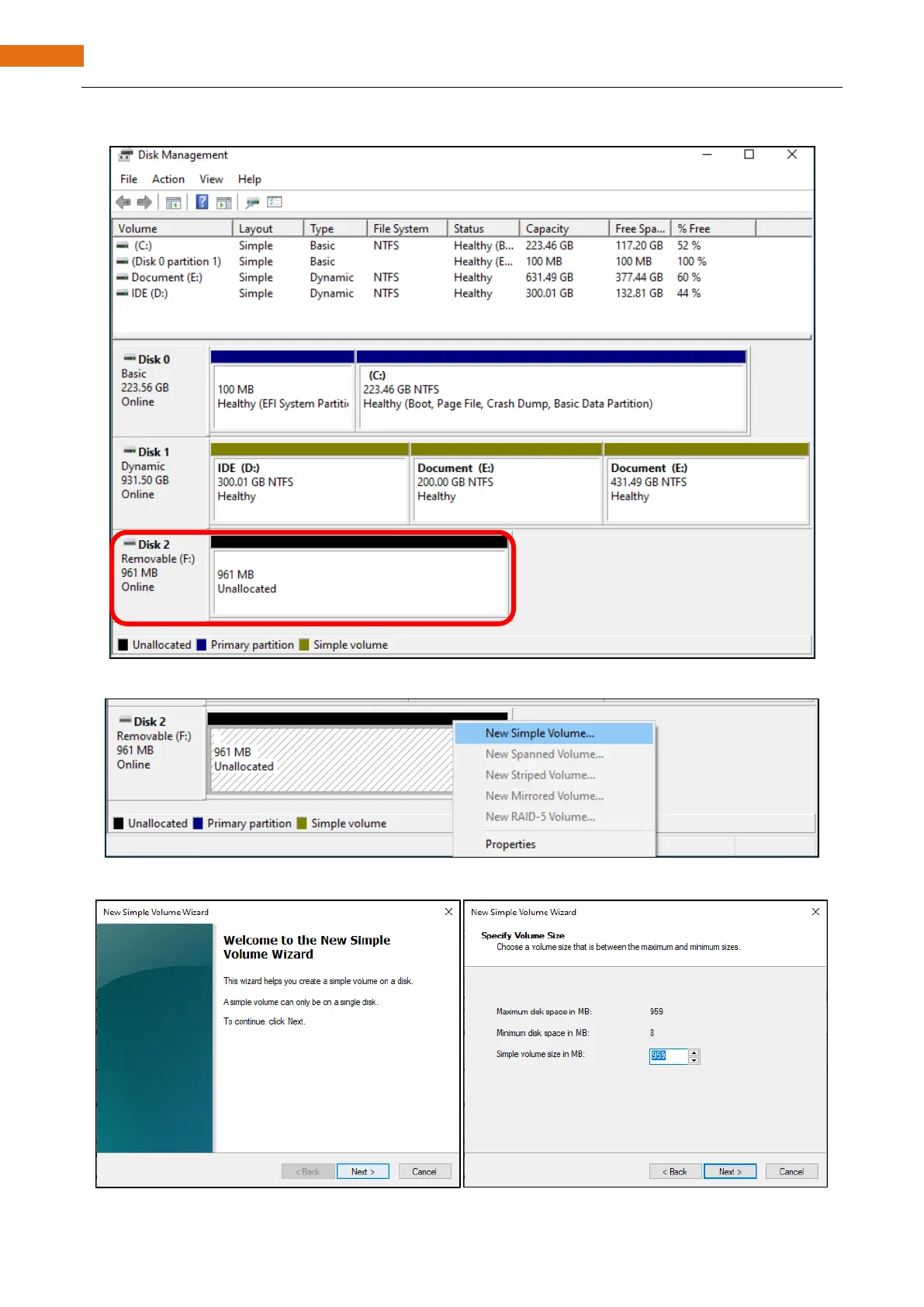Click the drive icon of Disk 0 partition 1 row

tap(123, 262)
